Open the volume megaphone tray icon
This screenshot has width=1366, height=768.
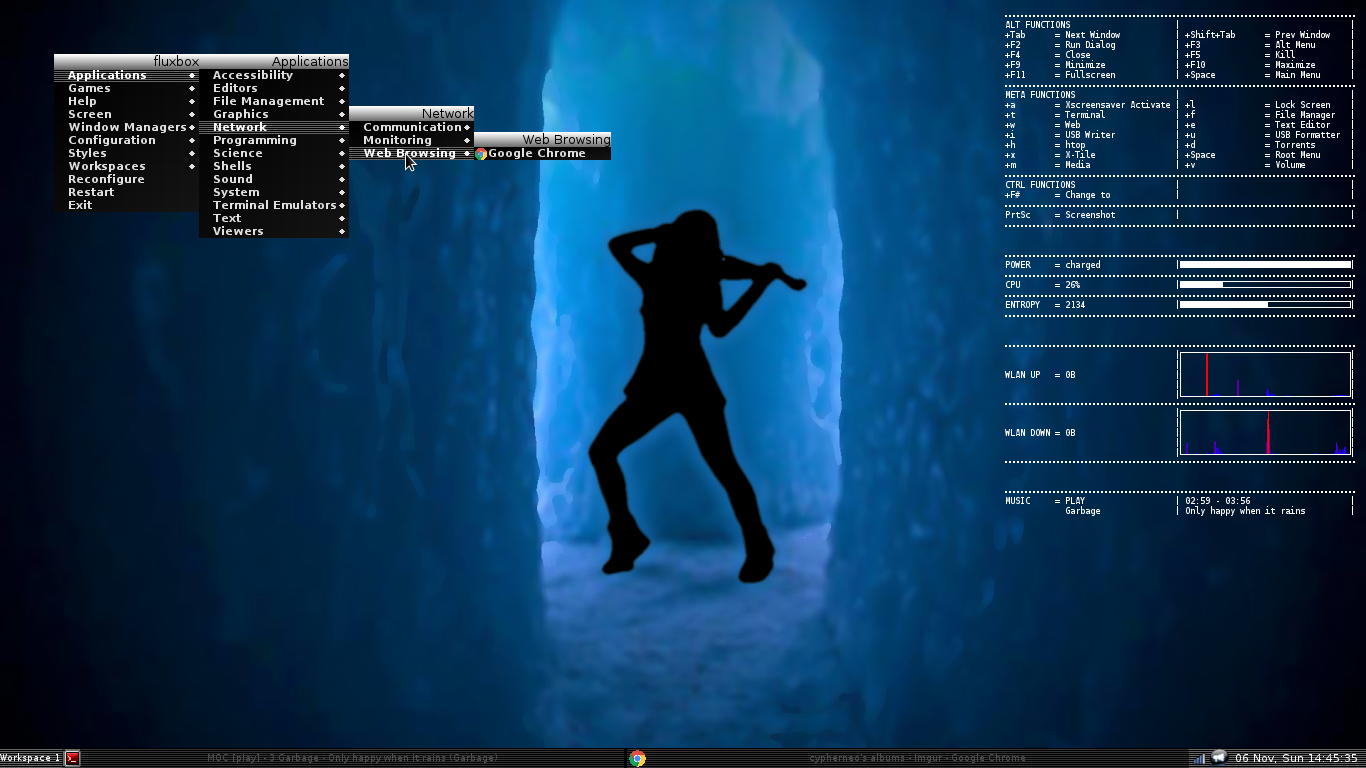click(x=1219, y=757)
